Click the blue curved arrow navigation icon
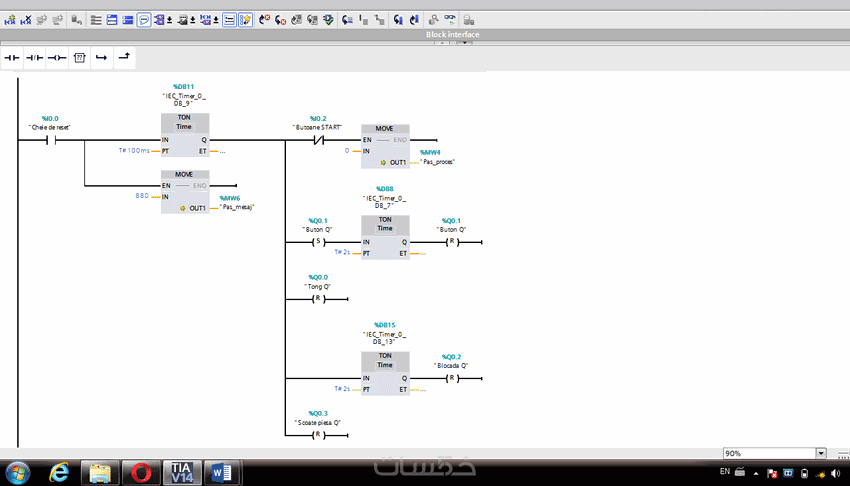The height and width of the screenshot is (486, 850). 398,20
